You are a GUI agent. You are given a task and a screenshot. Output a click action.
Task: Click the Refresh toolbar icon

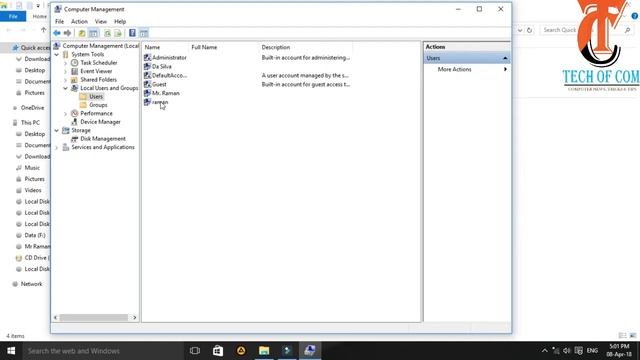(x=107, y=33)
